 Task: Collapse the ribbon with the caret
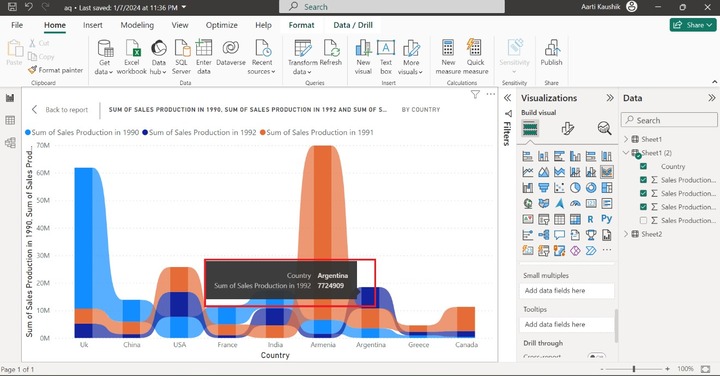714,82
